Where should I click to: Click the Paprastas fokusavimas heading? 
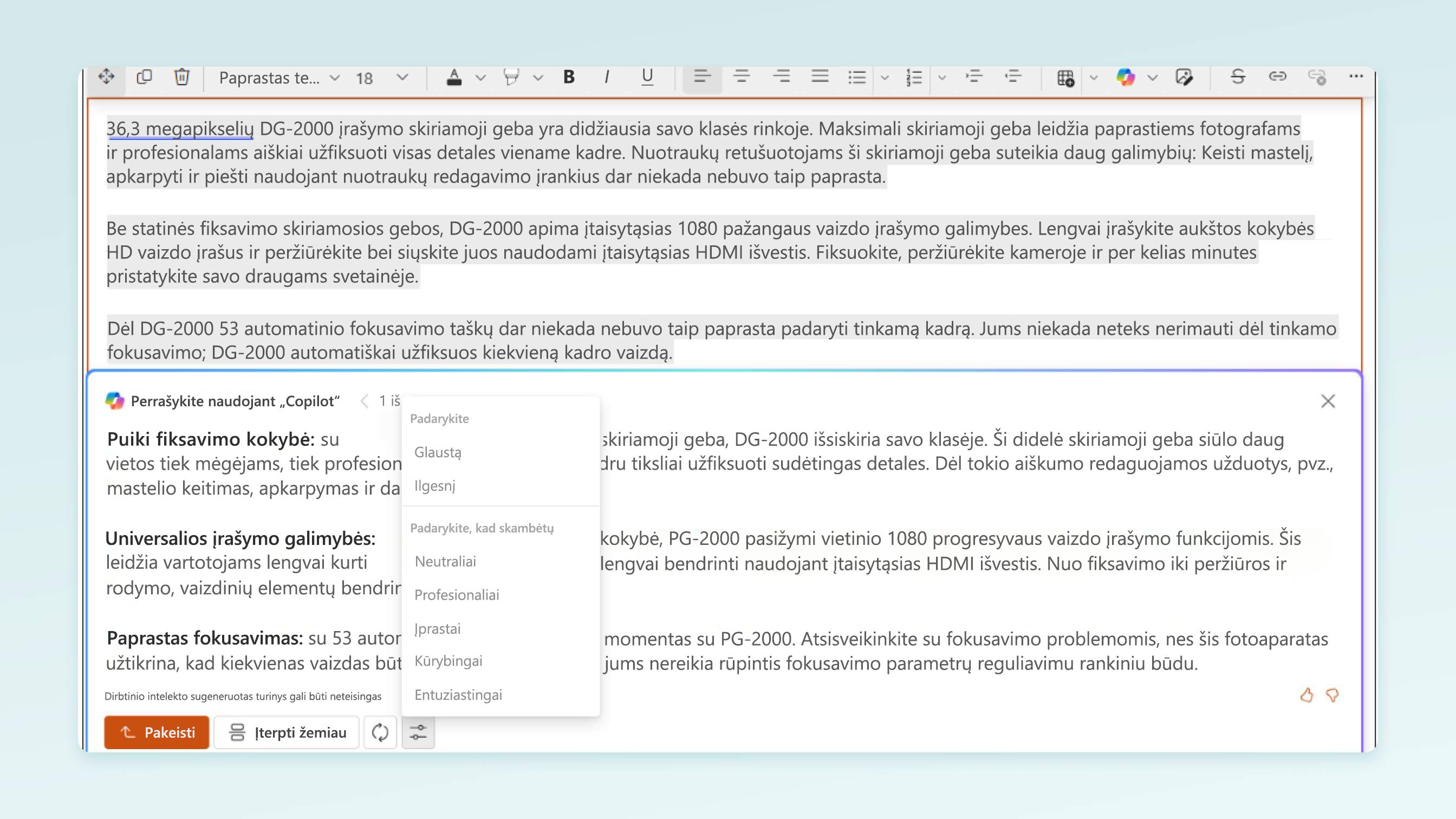click(x=205, y=638)
